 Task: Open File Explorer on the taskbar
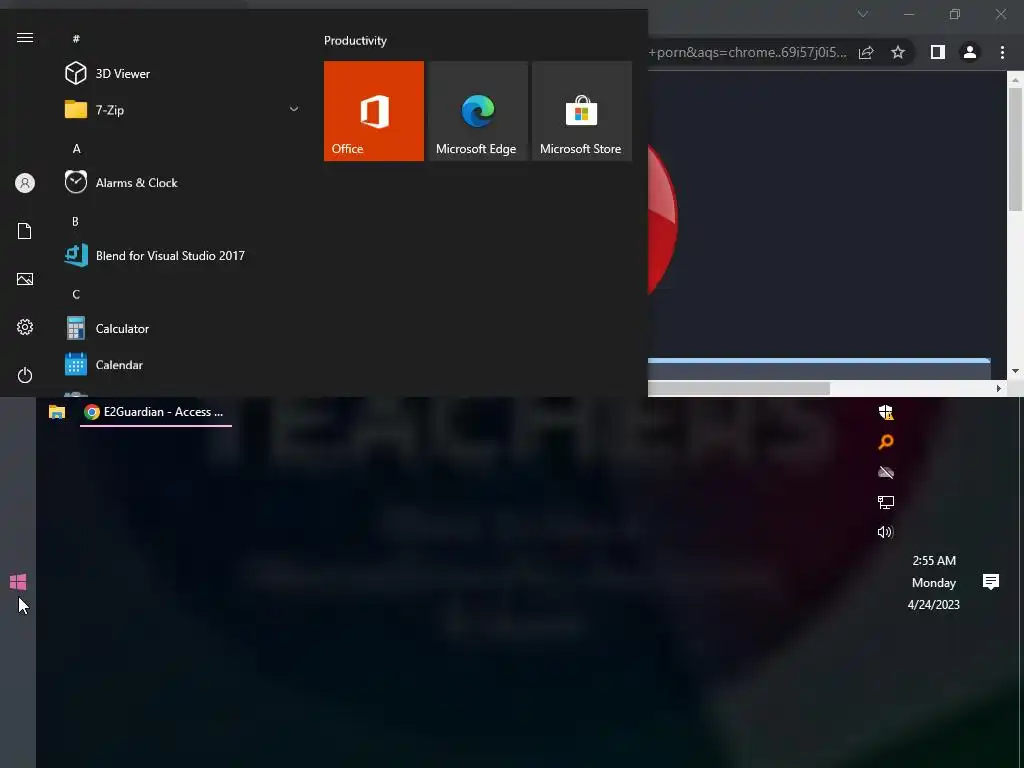click(57, 412)
